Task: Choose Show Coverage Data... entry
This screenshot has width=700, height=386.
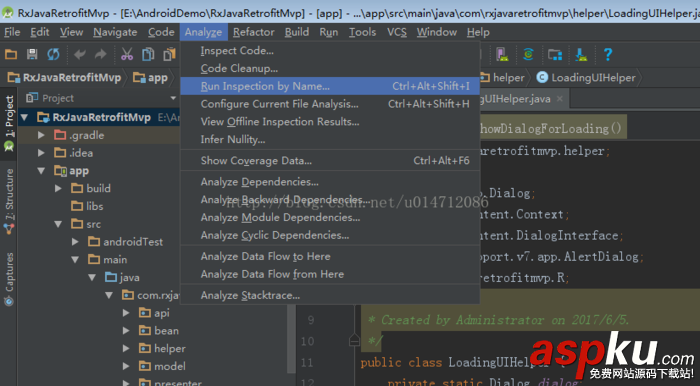Action: pyautogui.click(x=330, y=161)
